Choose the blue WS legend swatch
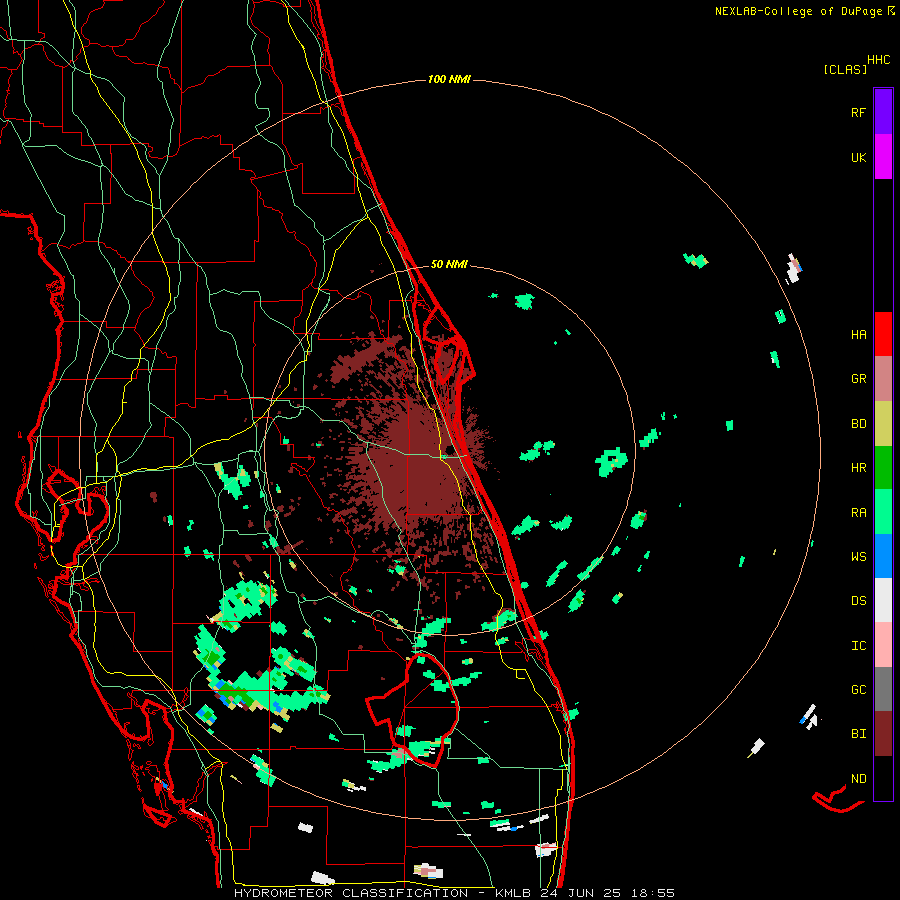 pyautogui.click(x=883, y=556)
